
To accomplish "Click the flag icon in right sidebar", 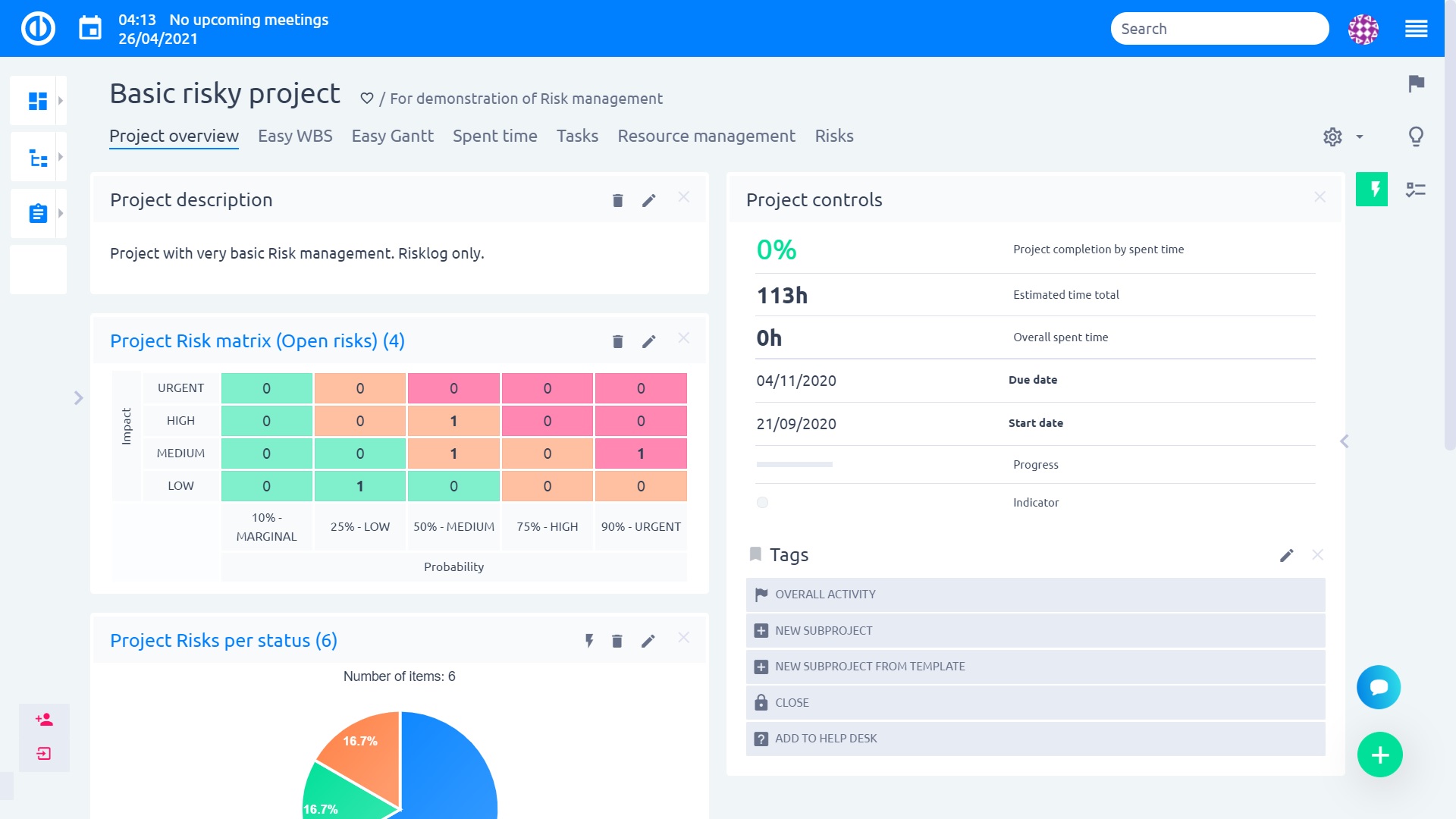I will [x=1416, y=83].
